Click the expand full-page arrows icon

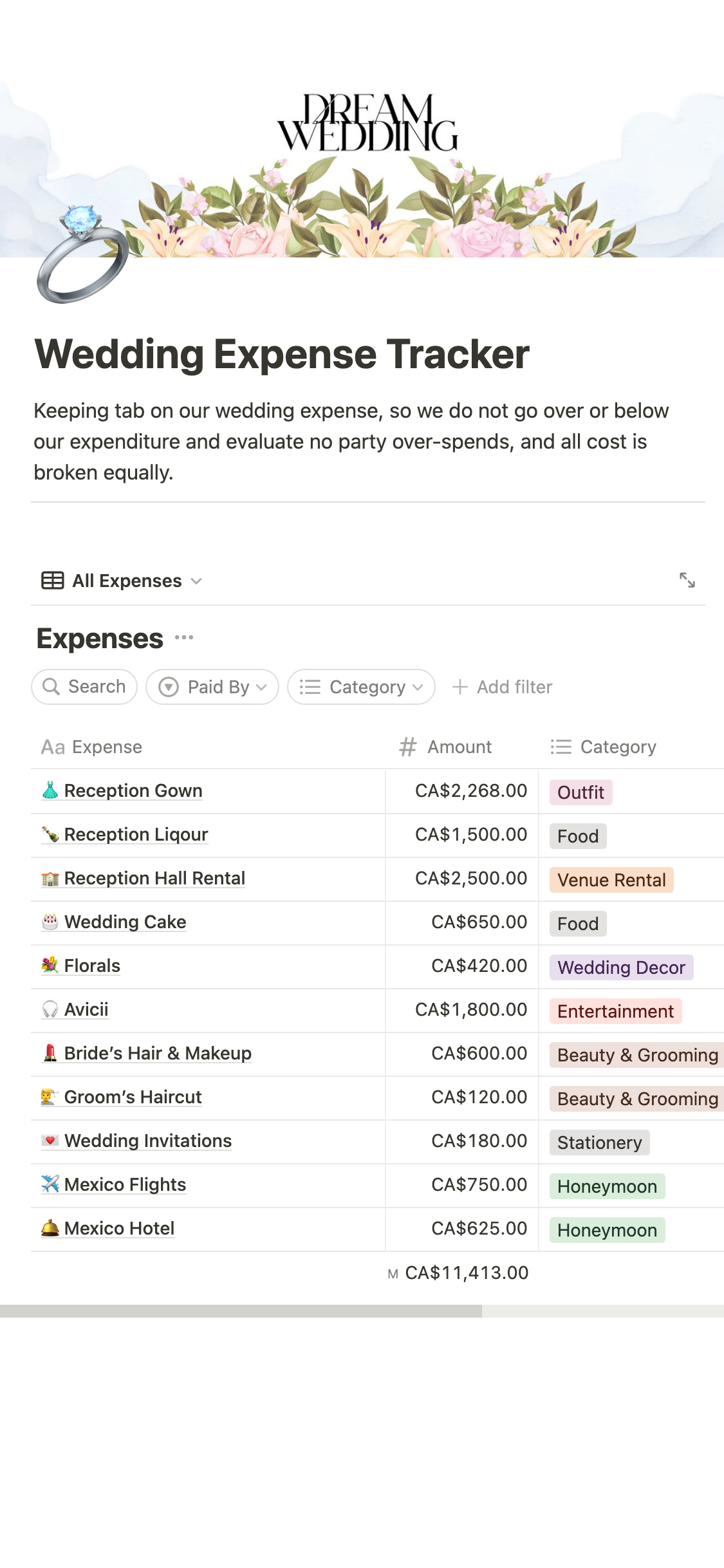(687, 580)
